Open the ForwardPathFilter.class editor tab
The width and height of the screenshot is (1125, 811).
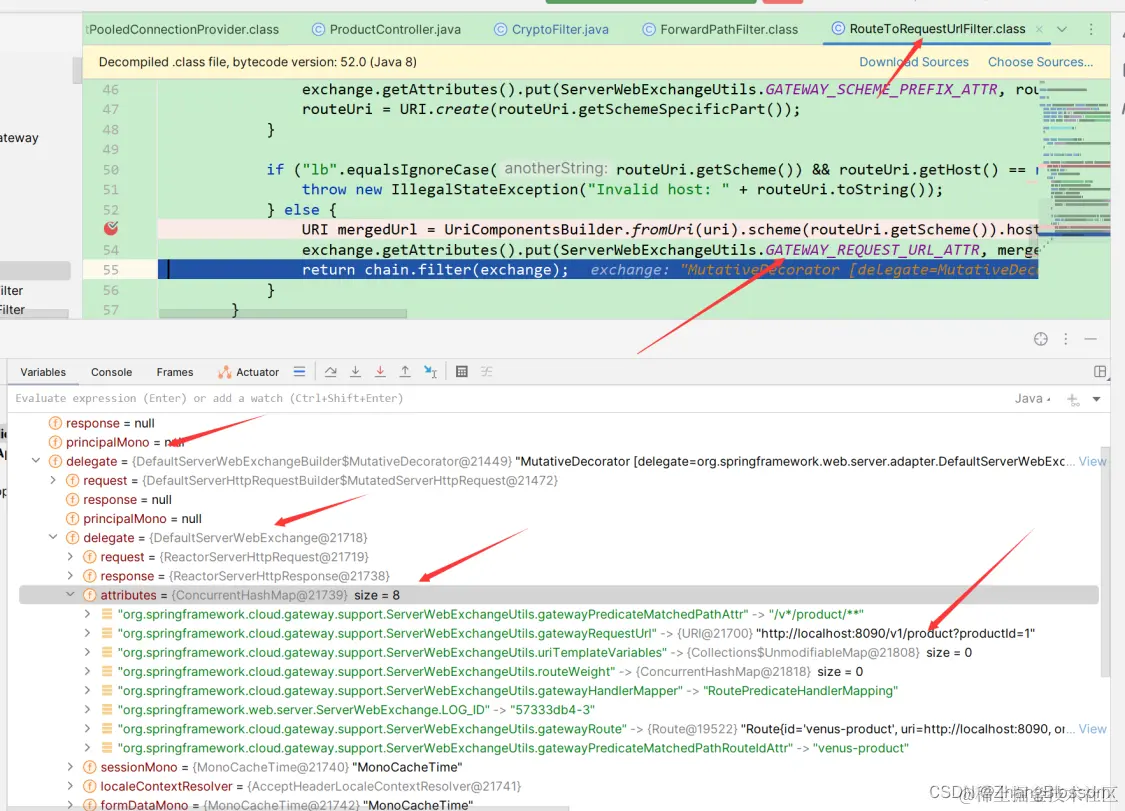click(x=720, y=29)
